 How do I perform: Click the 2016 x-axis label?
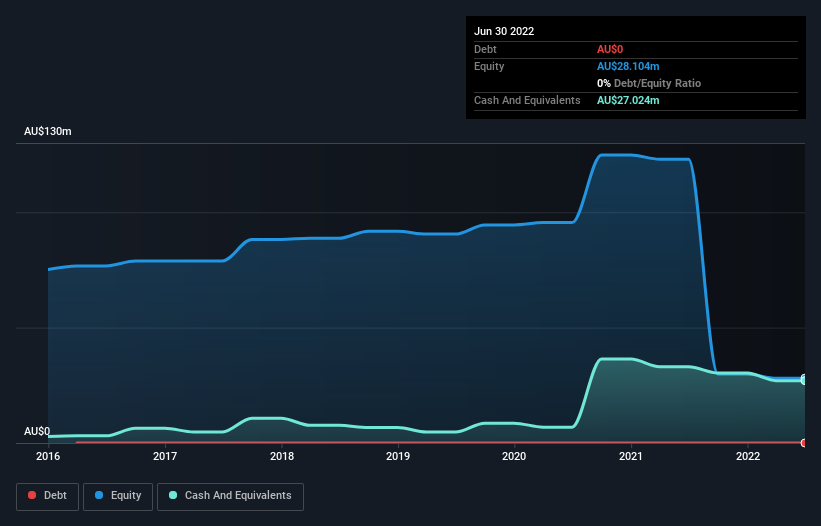tap(48, 456)
